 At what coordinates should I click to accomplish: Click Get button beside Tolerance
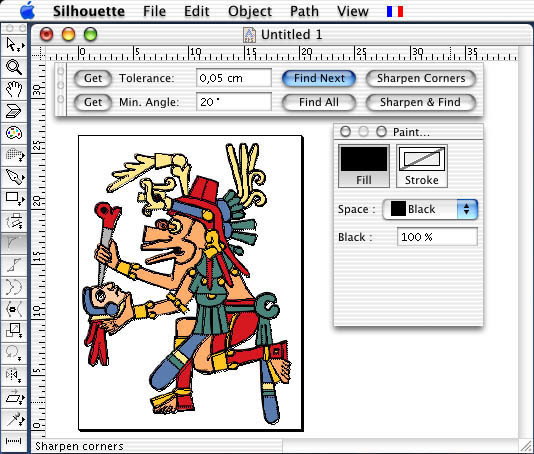tap(93, 78)
